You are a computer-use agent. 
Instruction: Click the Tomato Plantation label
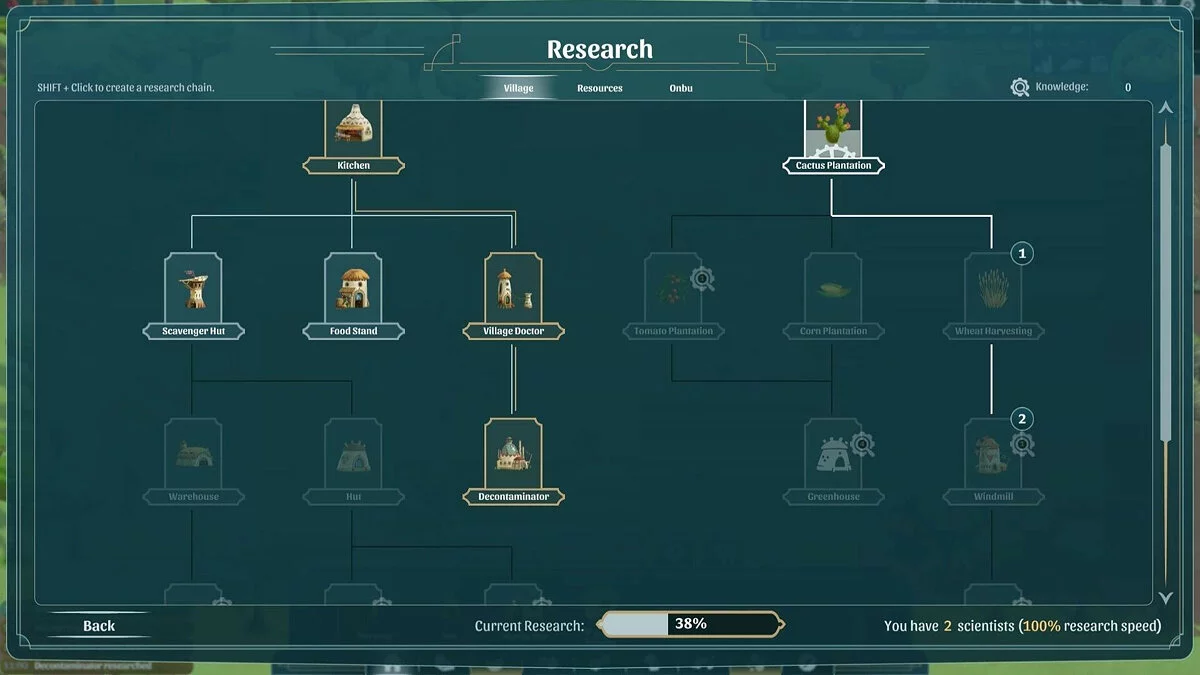(x=674, y=331)
